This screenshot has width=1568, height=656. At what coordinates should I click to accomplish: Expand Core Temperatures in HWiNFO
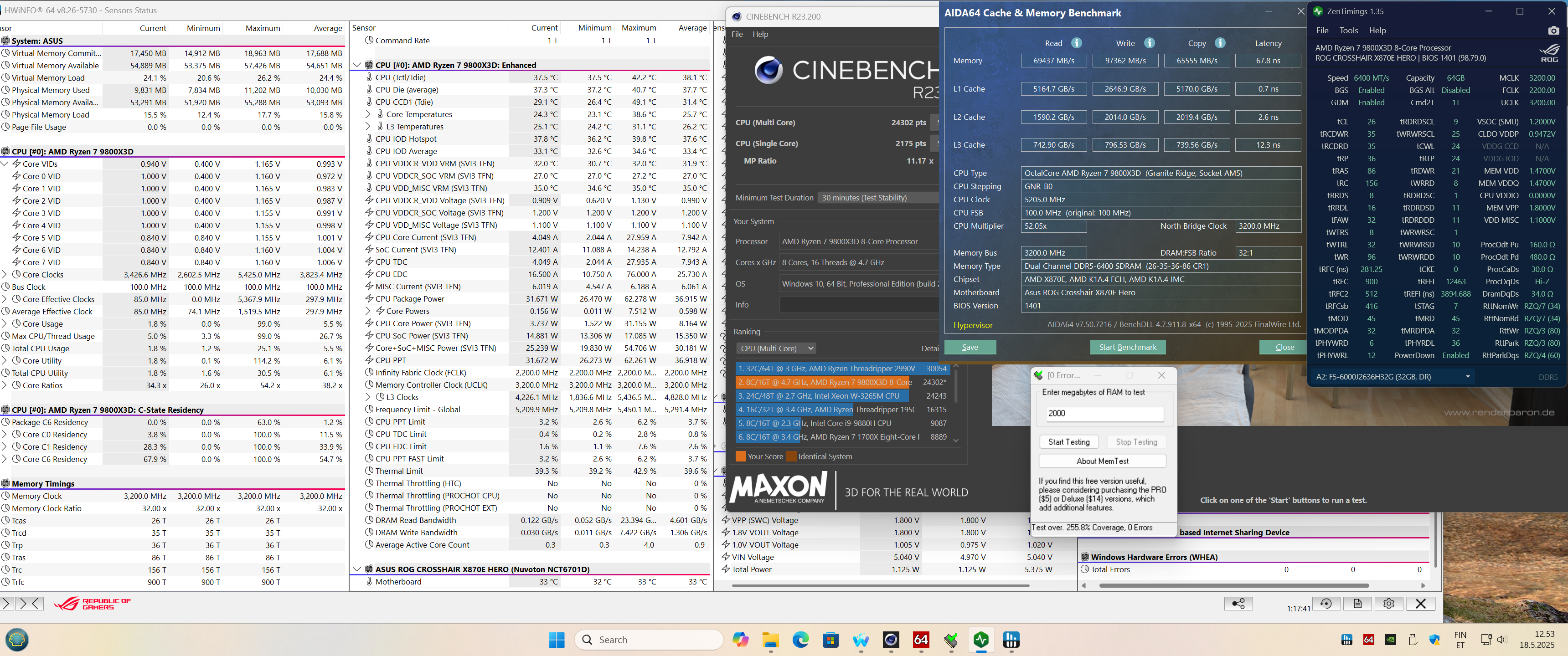click(368, 114)
